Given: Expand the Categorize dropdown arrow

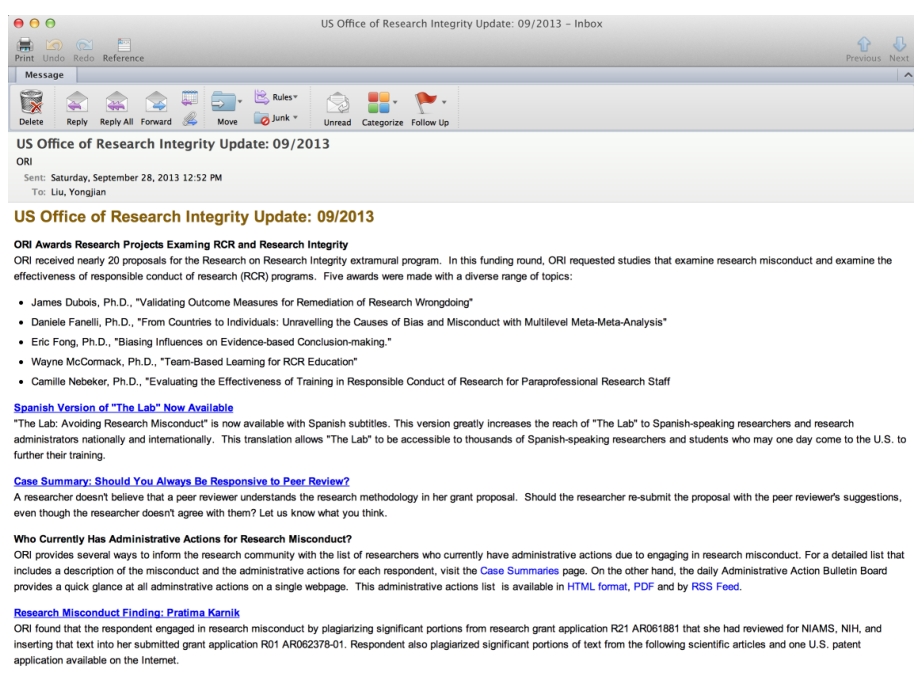Looking at the screenshot, I should click(395, 102).
